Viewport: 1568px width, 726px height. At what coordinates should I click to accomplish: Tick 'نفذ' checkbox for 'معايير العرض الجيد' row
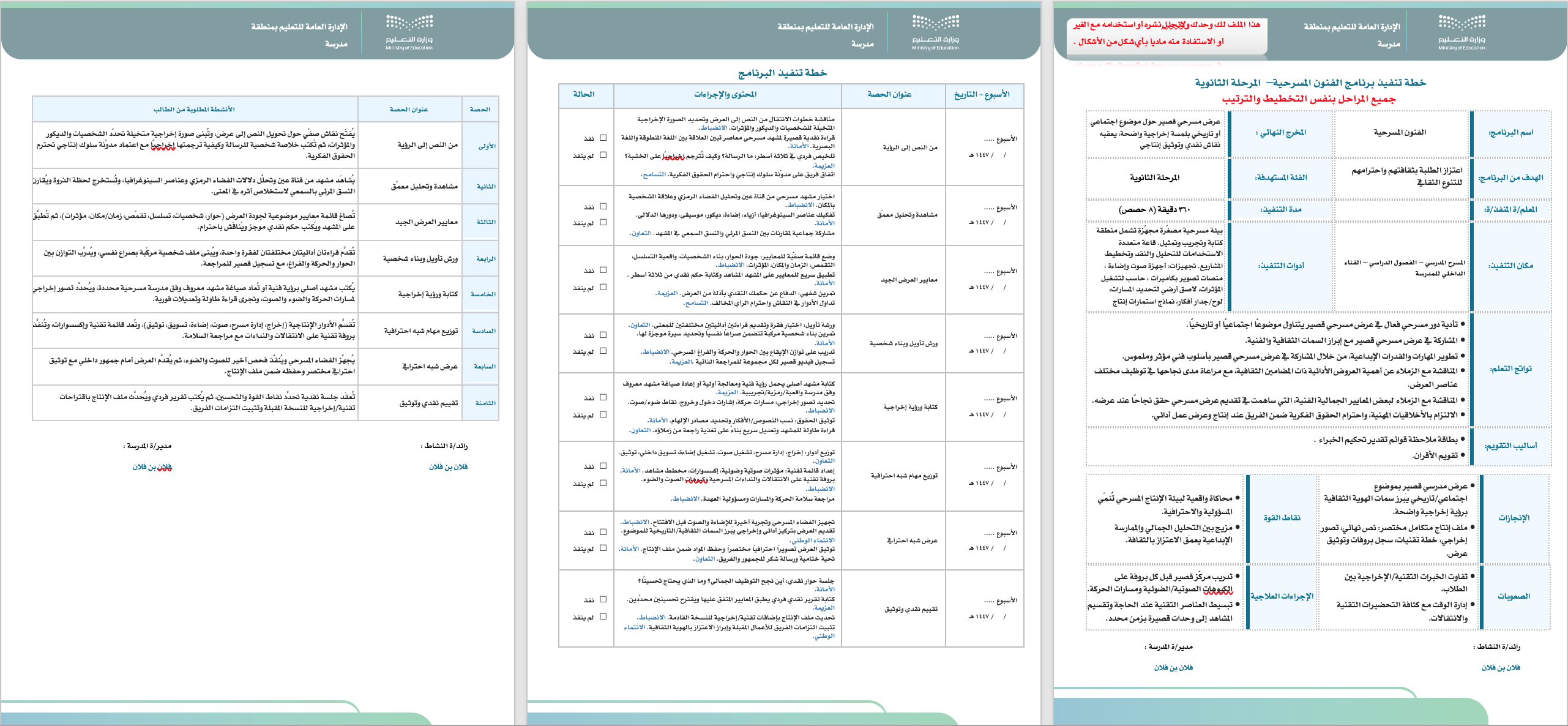pyautogui.click(x=603, y=270)
